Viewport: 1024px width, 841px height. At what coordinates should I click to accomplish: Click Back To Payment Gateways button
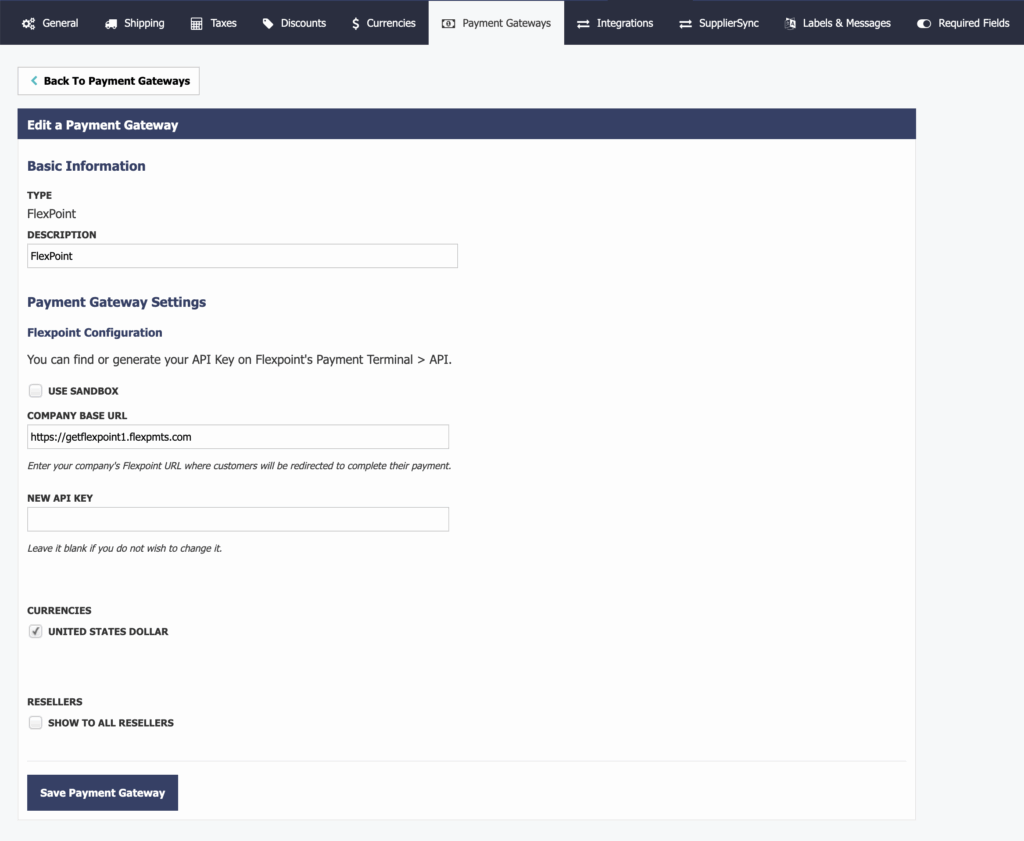108,81
